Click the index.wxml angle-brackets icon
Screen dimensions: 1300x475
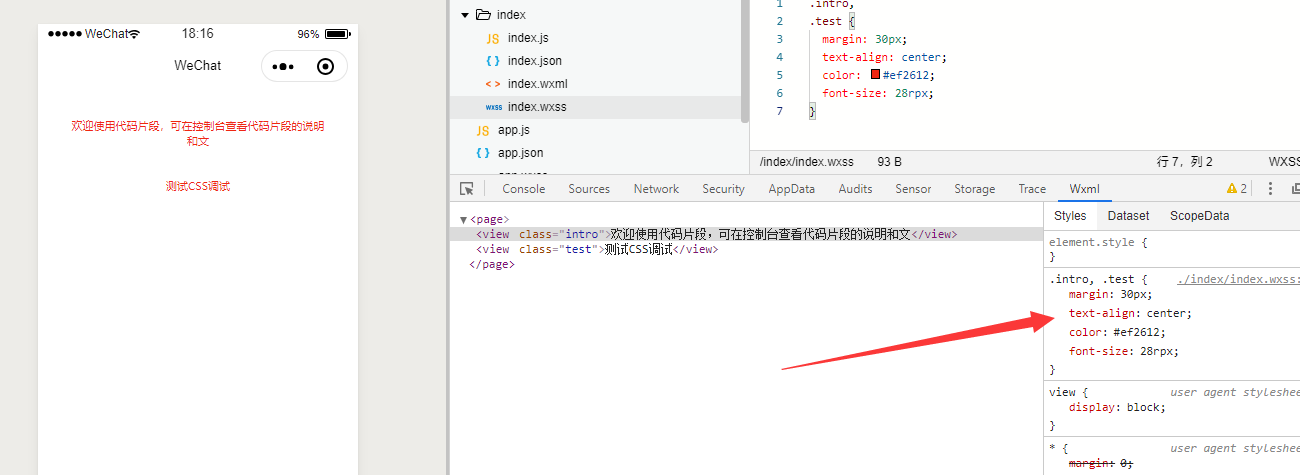[492, 84]
